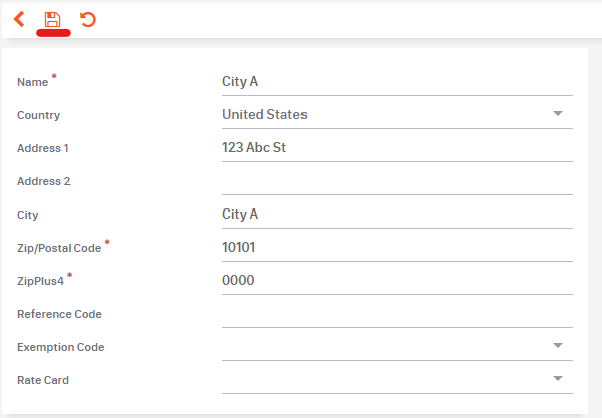Click the United States value in Country

point(265,114)
